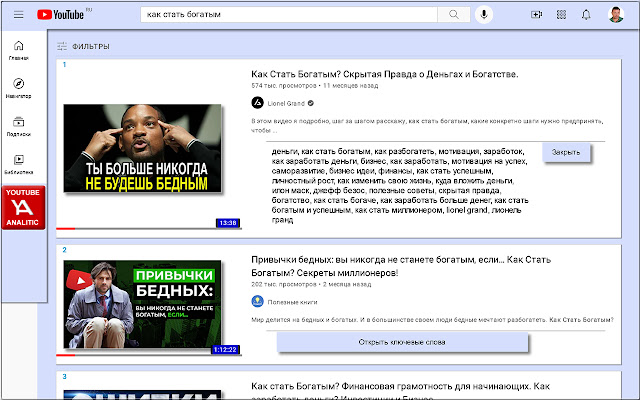Open the hamburger guide menu

18,15
